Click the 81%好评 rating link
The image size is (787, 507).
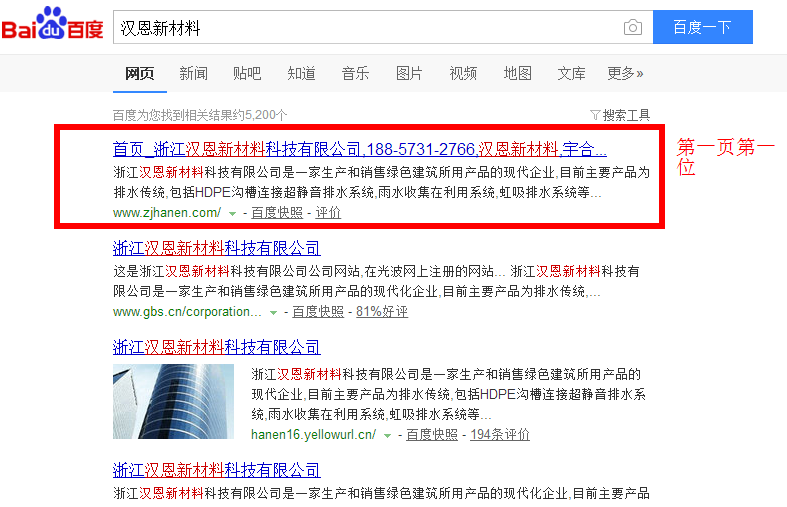pyautogui.click(x=382, y=312)
